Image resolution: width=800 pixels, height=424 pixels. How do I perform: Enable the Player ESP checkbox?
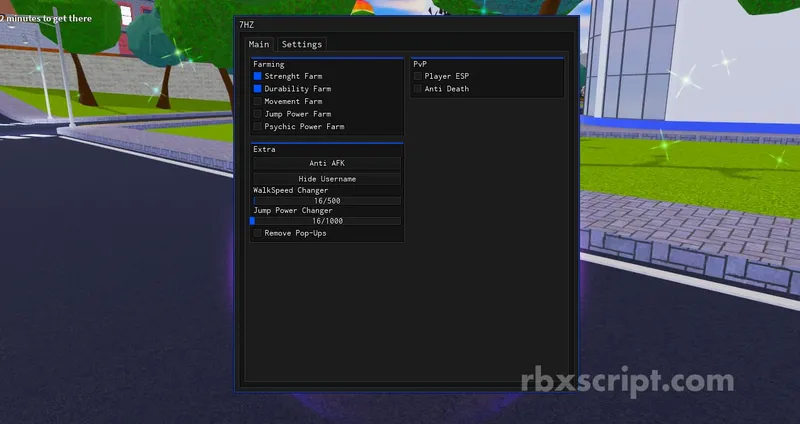click(x=418, y=76)
